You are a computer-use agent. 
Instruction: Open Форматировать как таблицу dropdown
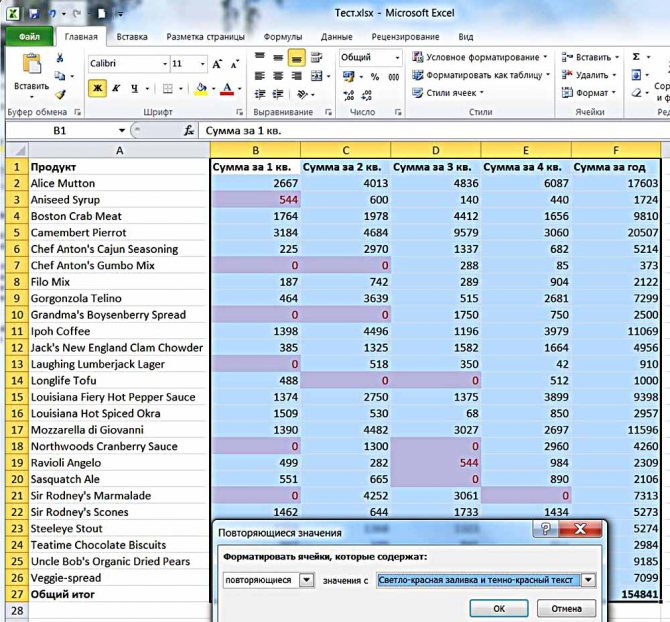[481, 75]
